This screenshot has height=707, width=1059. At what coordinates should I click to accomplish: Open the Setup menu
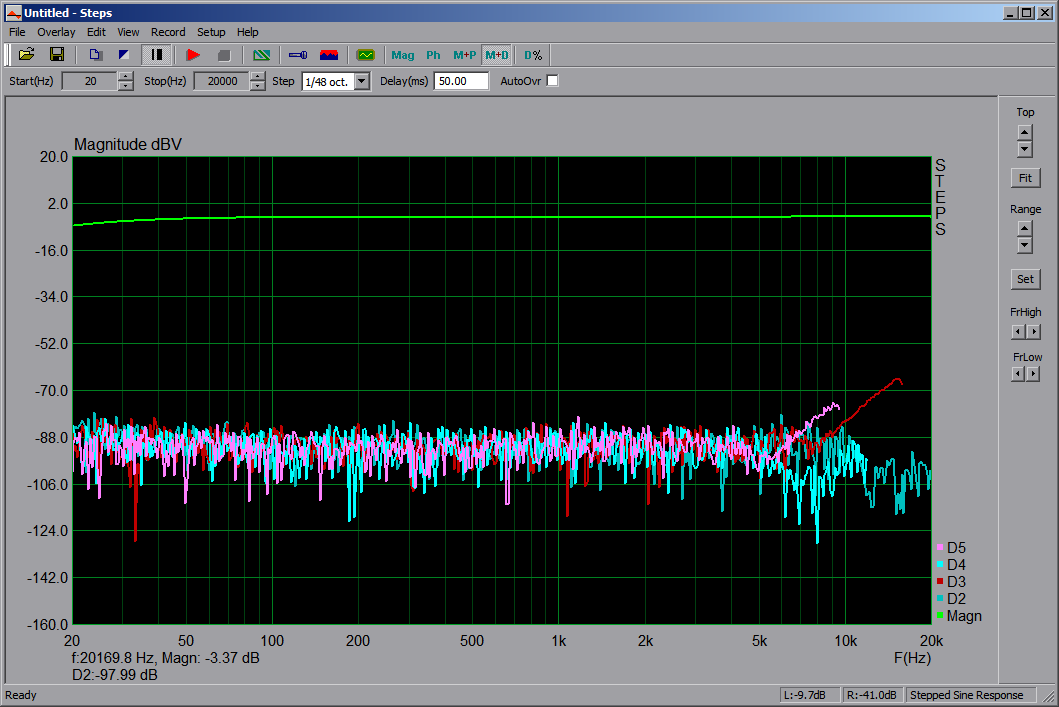pos(211,32)
